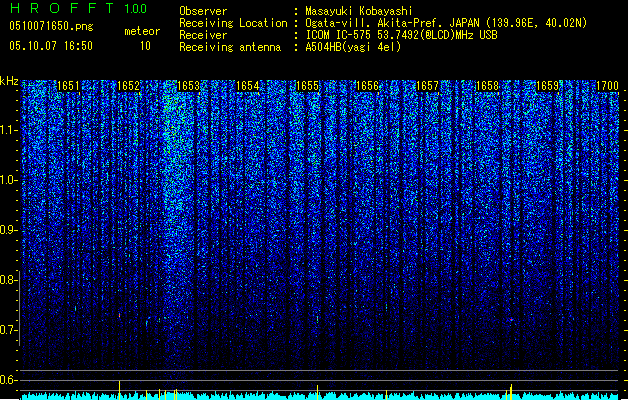
Task: Click the yellow detection spike below 1655
Action: (317, 392)
